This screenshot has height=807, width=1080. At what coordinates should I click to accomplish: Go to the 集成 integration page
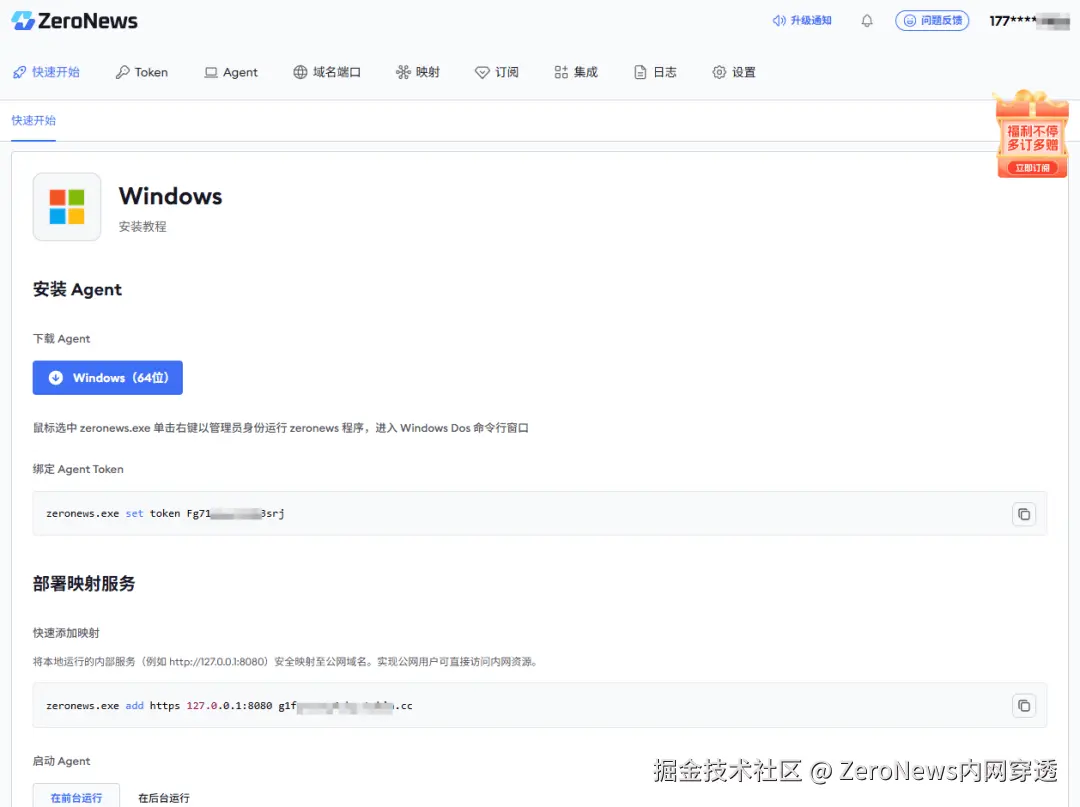(576, 72)
